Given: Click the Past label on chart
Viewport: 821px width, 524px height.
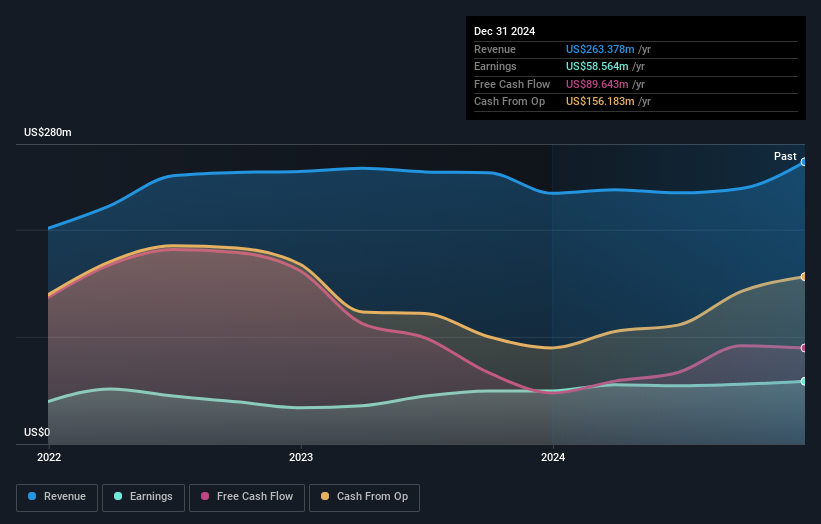Looking at the screenshot, I should [785, 157].
